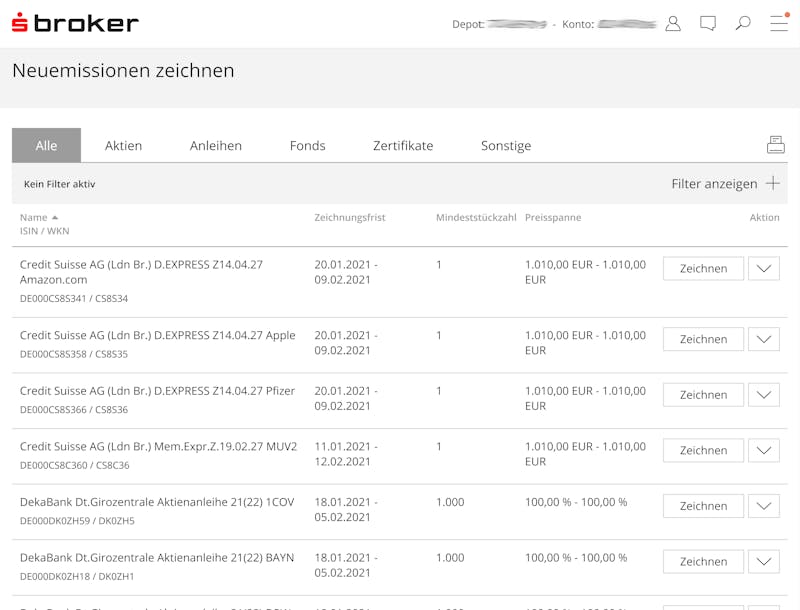Viewport: 800px width, 610px height.
Task: Sort by Name column arrow
Action: tap(55, 218)
